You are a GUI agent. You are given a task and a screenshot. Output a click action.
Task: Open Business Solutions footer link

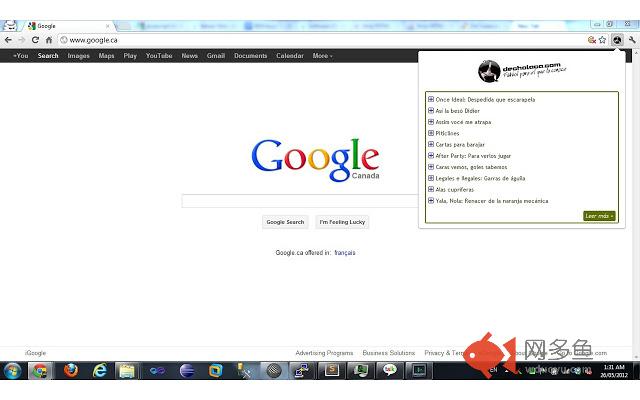point(389,353)
